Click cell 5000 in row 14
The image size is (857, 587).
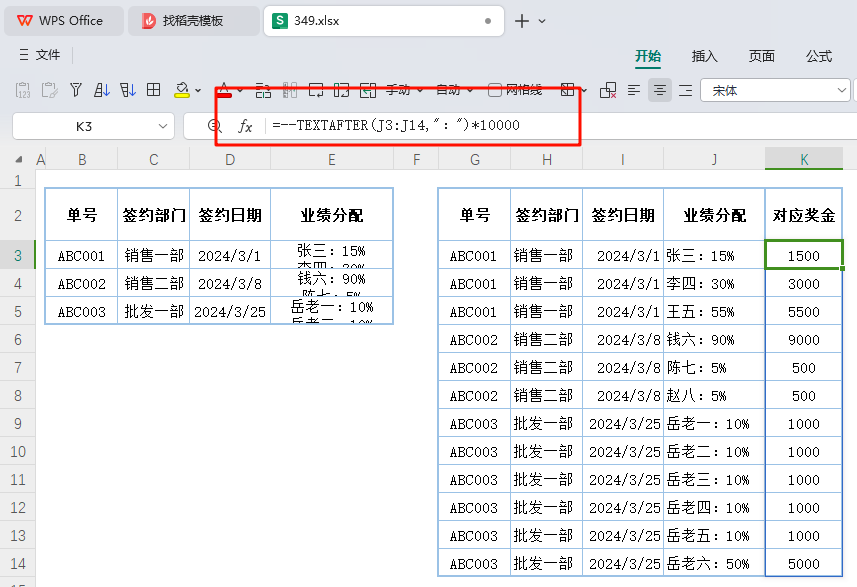coord(803,563)
